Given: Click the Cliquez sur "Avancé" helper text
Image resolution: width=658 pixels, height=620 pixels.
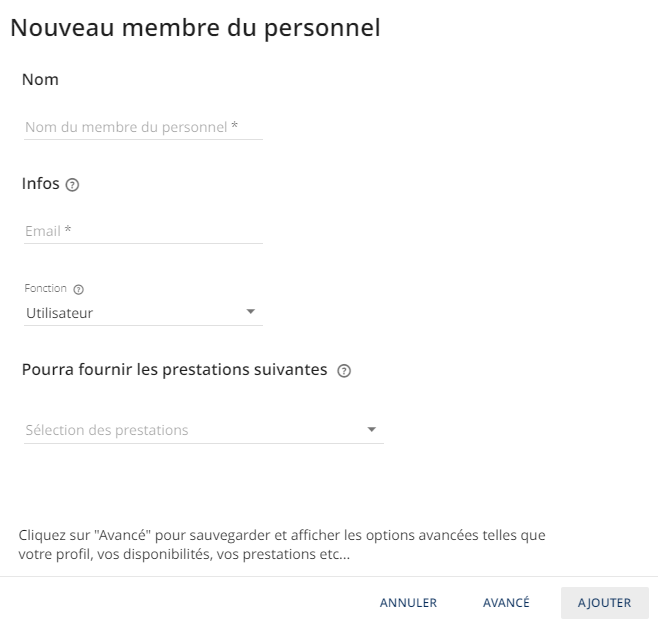Looking at the screenshot, I should (282, 545).
